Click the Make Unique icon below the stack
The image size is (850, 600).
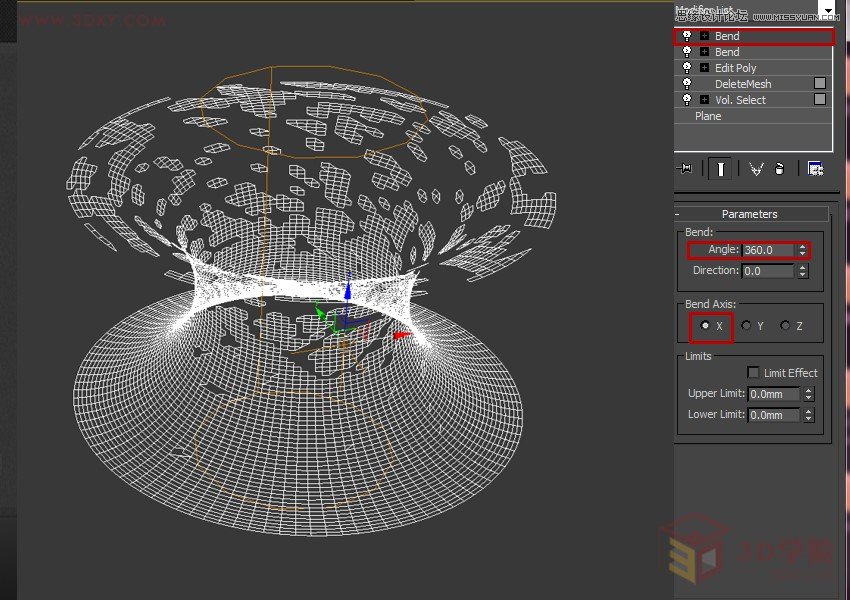pos(756,168)
